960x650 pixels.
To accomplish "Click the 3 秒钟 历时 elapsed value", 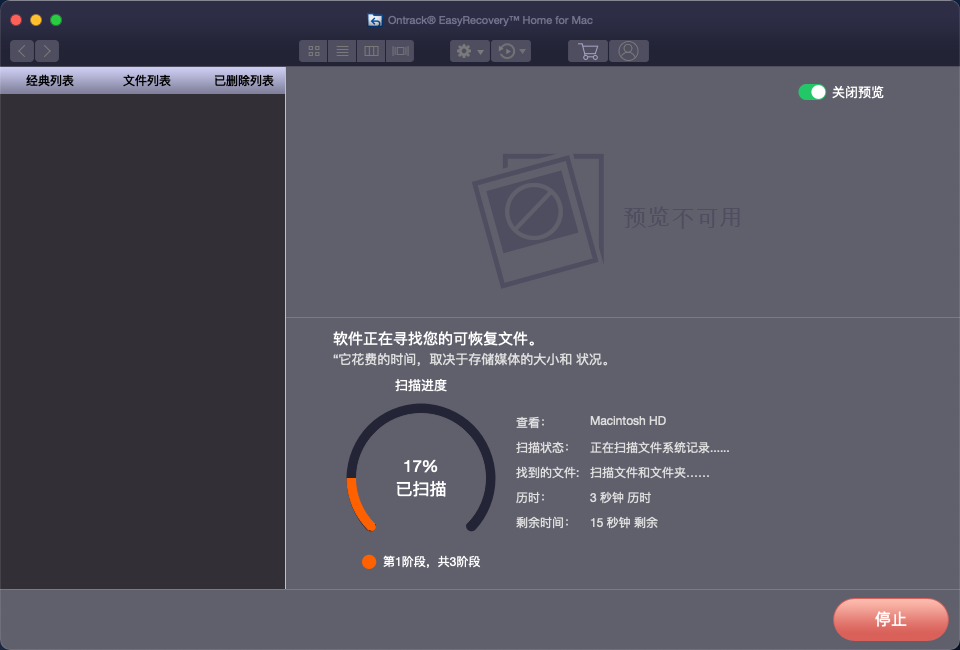I will point(620,498).
